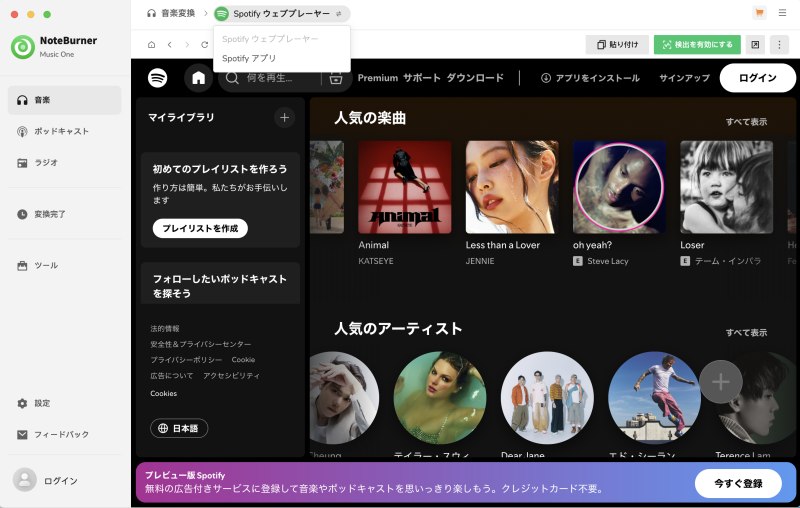Open player in external window icon
This screenshot has width=800, height=508.
click(755, 45)
